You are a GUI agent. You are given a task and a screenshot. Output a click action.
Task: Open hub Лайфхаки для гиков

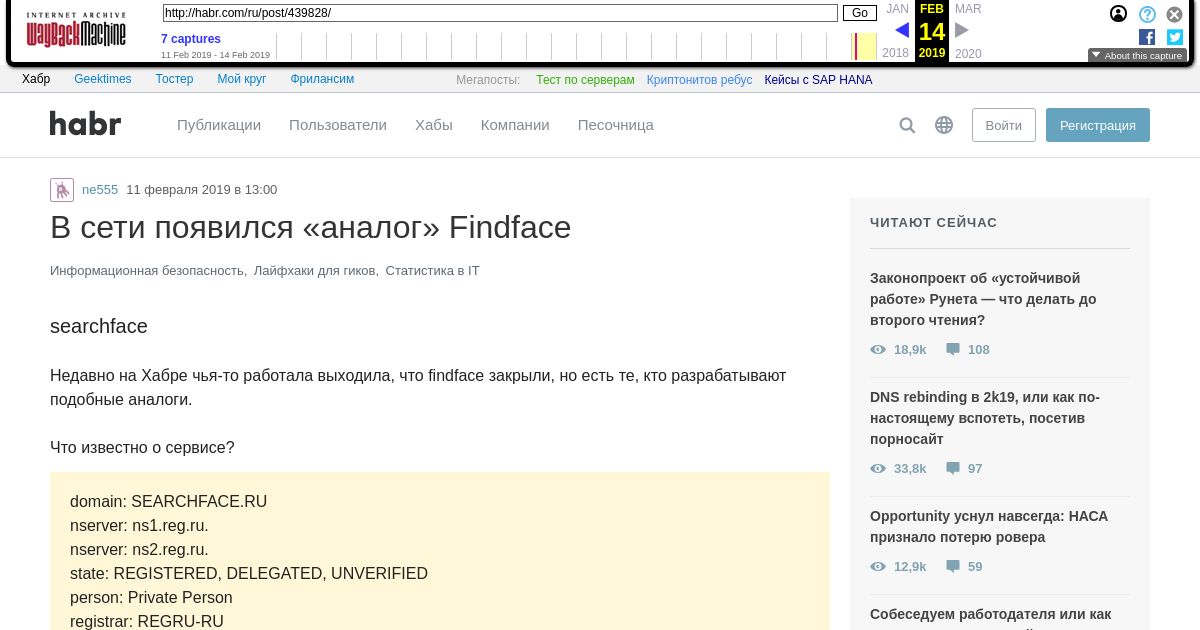tap(316, 271)
